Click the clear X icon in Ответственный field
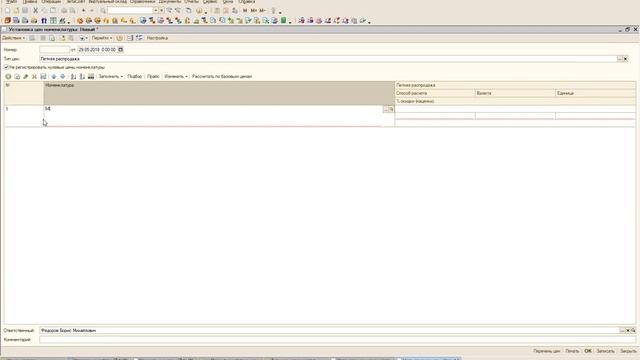This screenshot has width=640, height=360. click(x=628, y=330)
